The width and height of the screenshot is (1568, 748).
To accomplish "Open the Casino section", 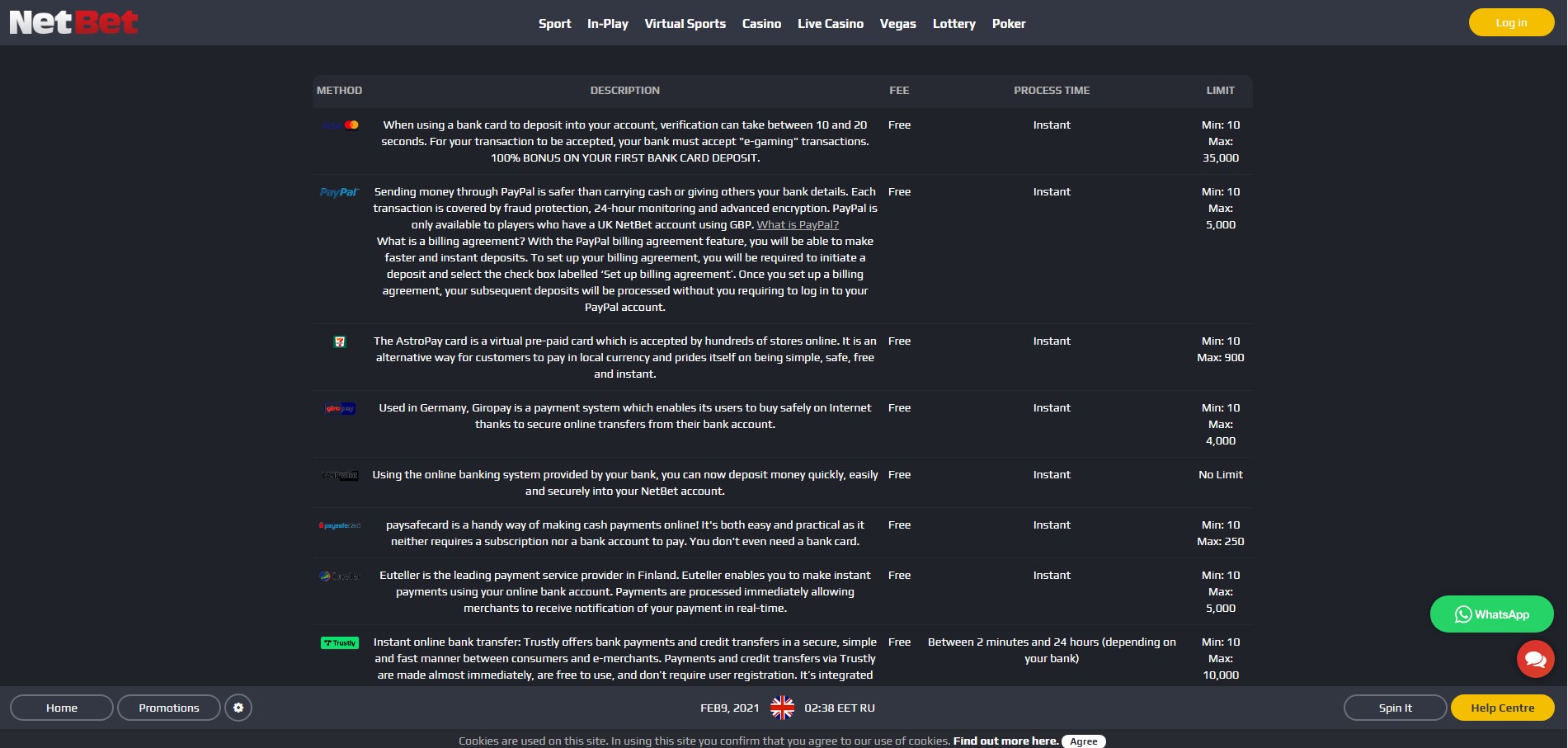I will (762, 24).
